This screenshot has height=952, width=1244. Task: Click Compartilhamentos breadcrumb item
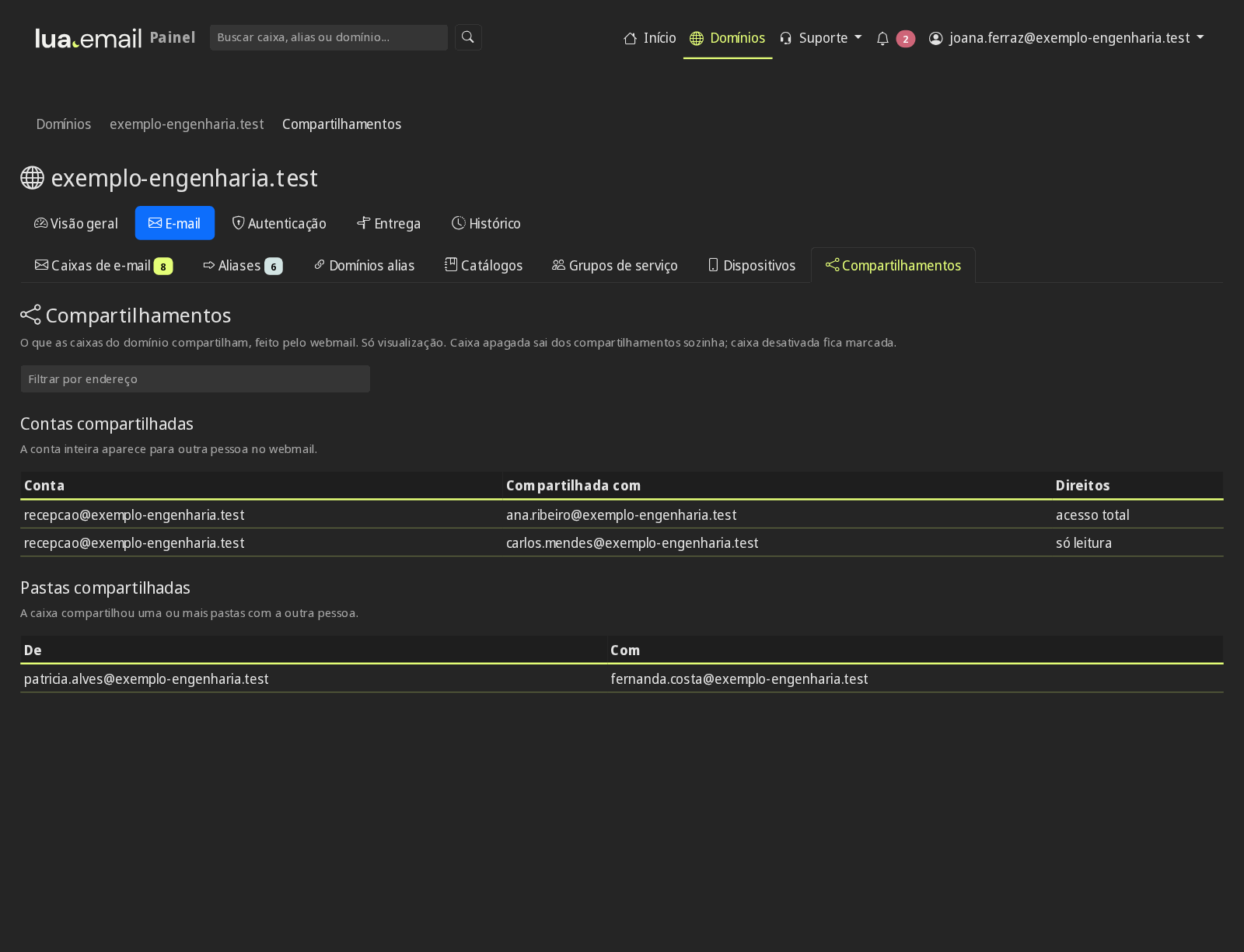(x=341, y=124)
